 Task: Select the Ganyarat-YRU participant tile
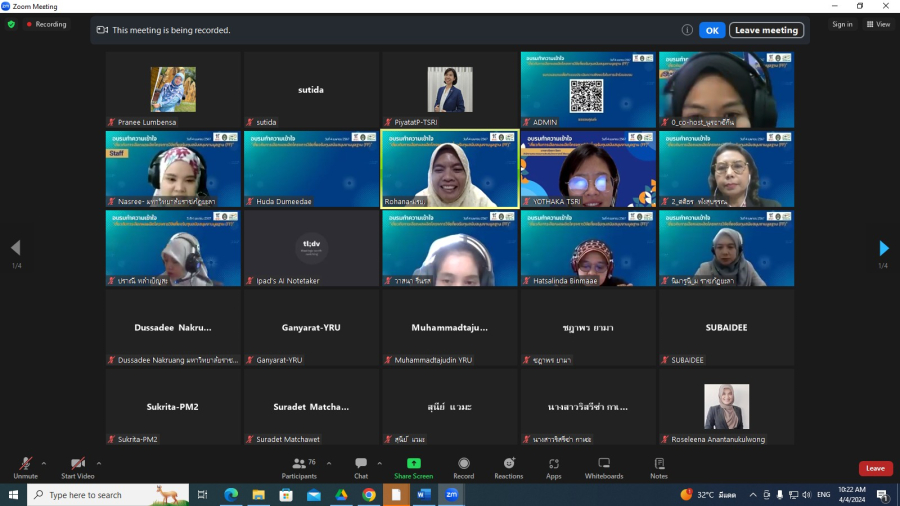point(311,327)
